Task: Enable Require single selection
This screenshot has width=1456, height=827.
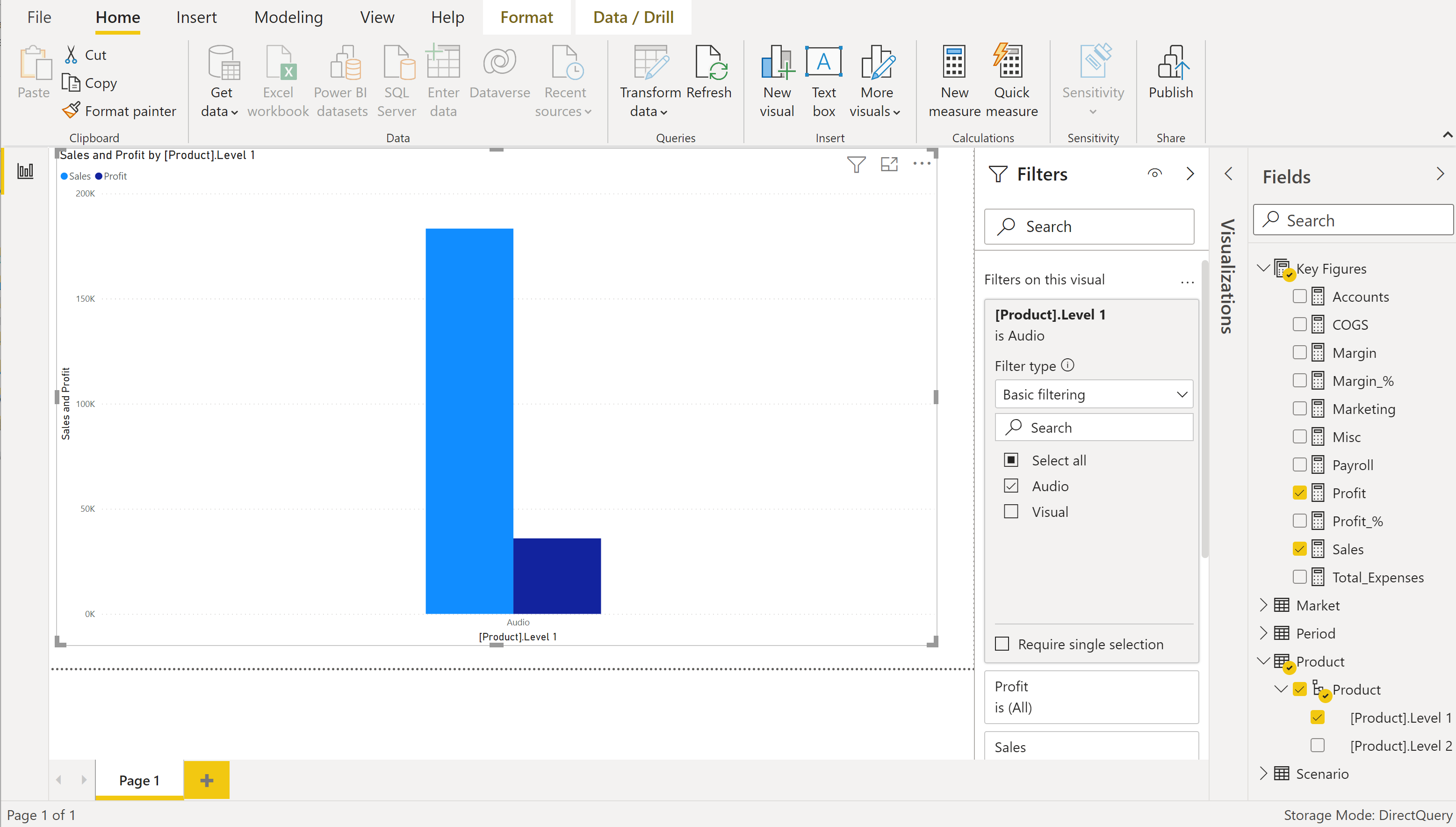Action: pos(1002,644)
